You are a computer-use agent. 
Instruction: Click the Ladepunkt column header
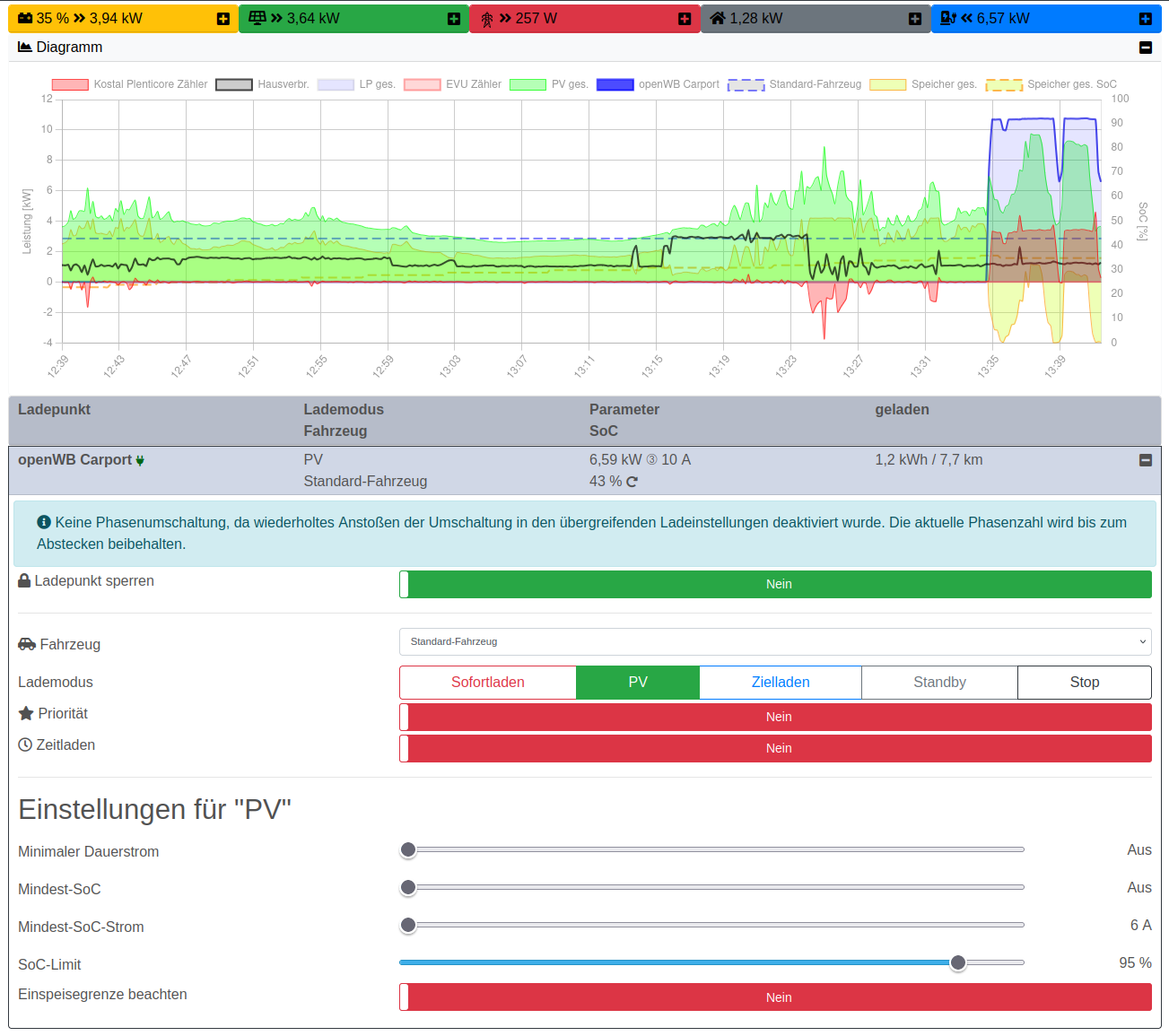[54, 409]
